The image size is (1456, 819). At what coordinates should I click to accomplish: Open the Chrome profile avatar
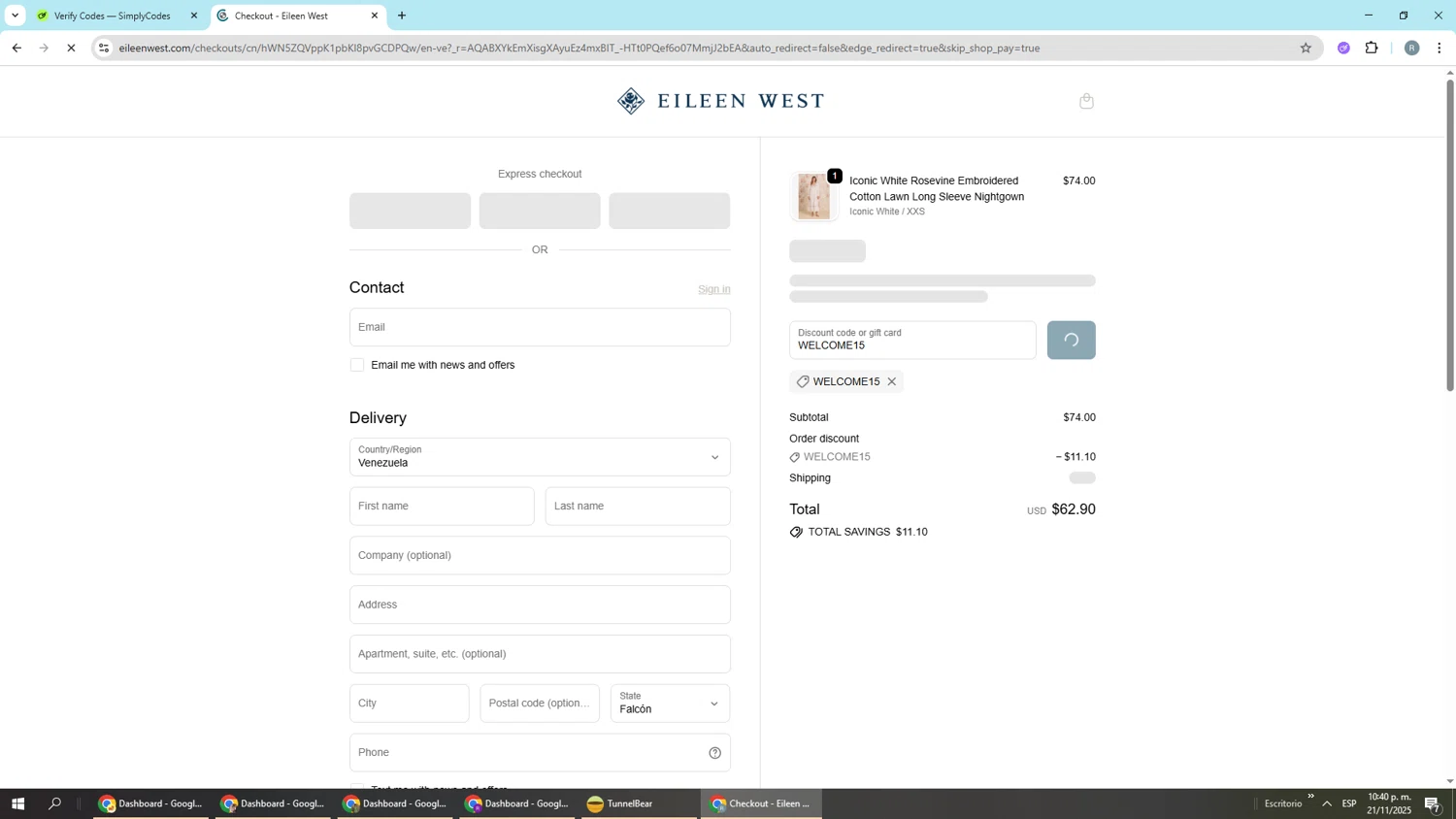coord(1411,48)
